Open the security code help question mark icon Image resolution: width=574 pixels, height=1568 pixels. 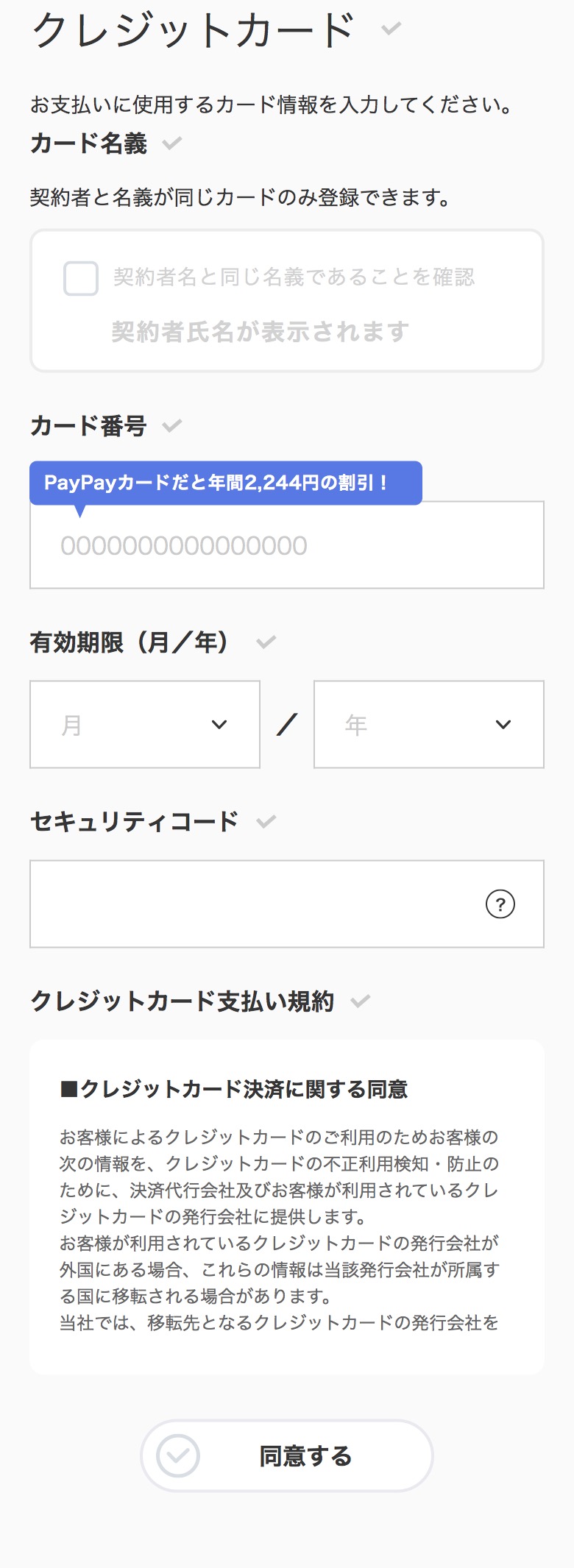501,905
